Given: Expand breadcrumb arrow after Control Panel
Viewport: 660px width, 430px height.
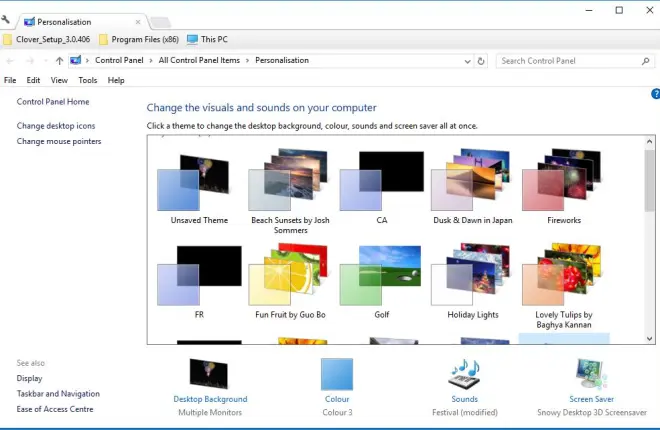Looking at the screenshot, I should click(x=151, y=61).
